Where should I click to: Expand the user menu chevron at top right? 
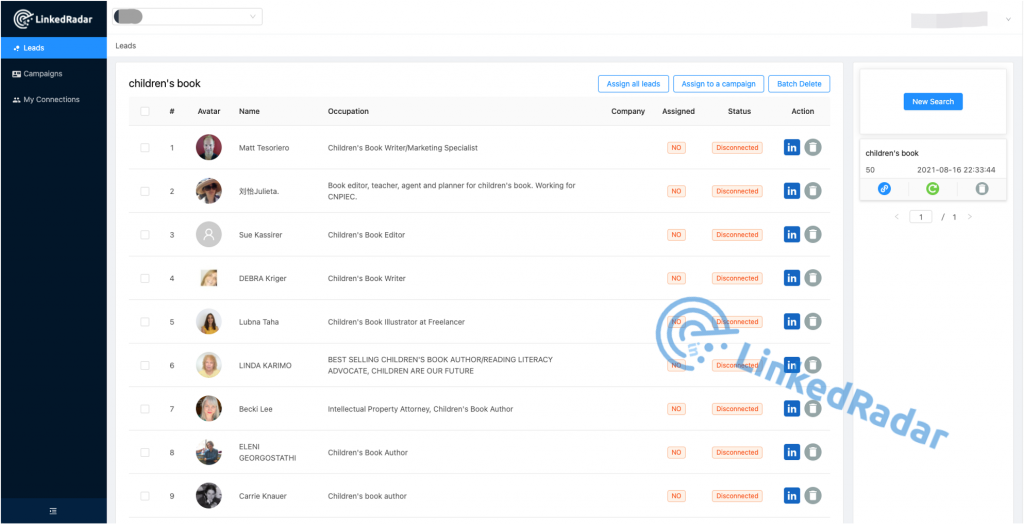1007,19
